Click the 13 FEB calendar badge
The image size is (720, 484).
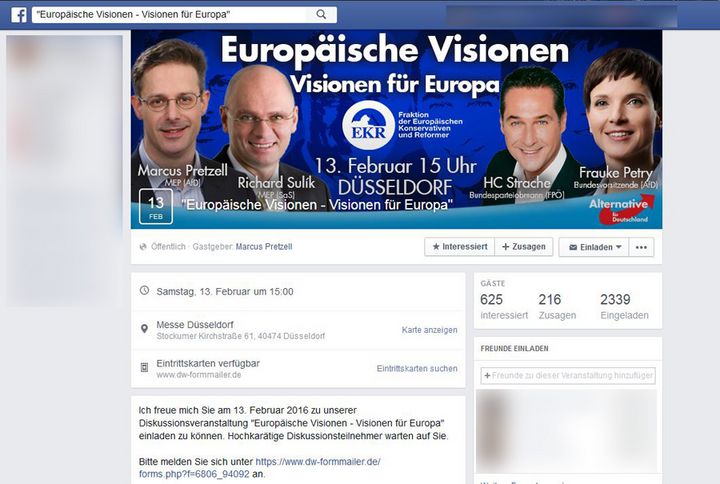point(156,207)
